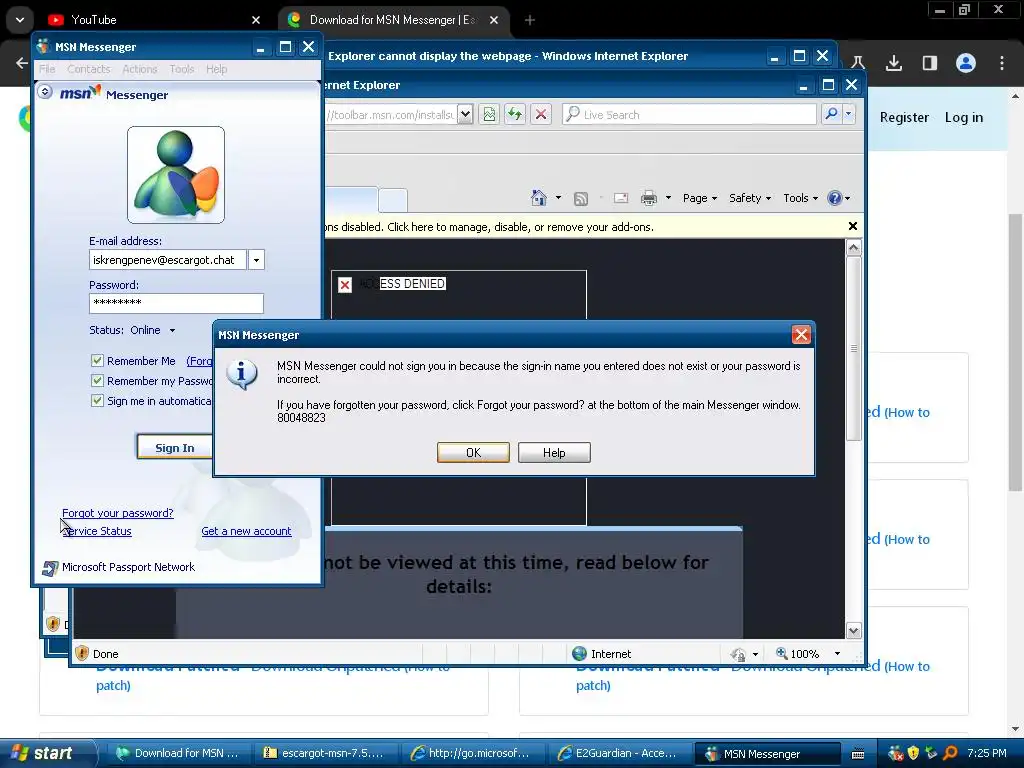Click the Microsoft Passport Network icon
1024x768 pixels.
pyautogui.click(x=50, y=568)
